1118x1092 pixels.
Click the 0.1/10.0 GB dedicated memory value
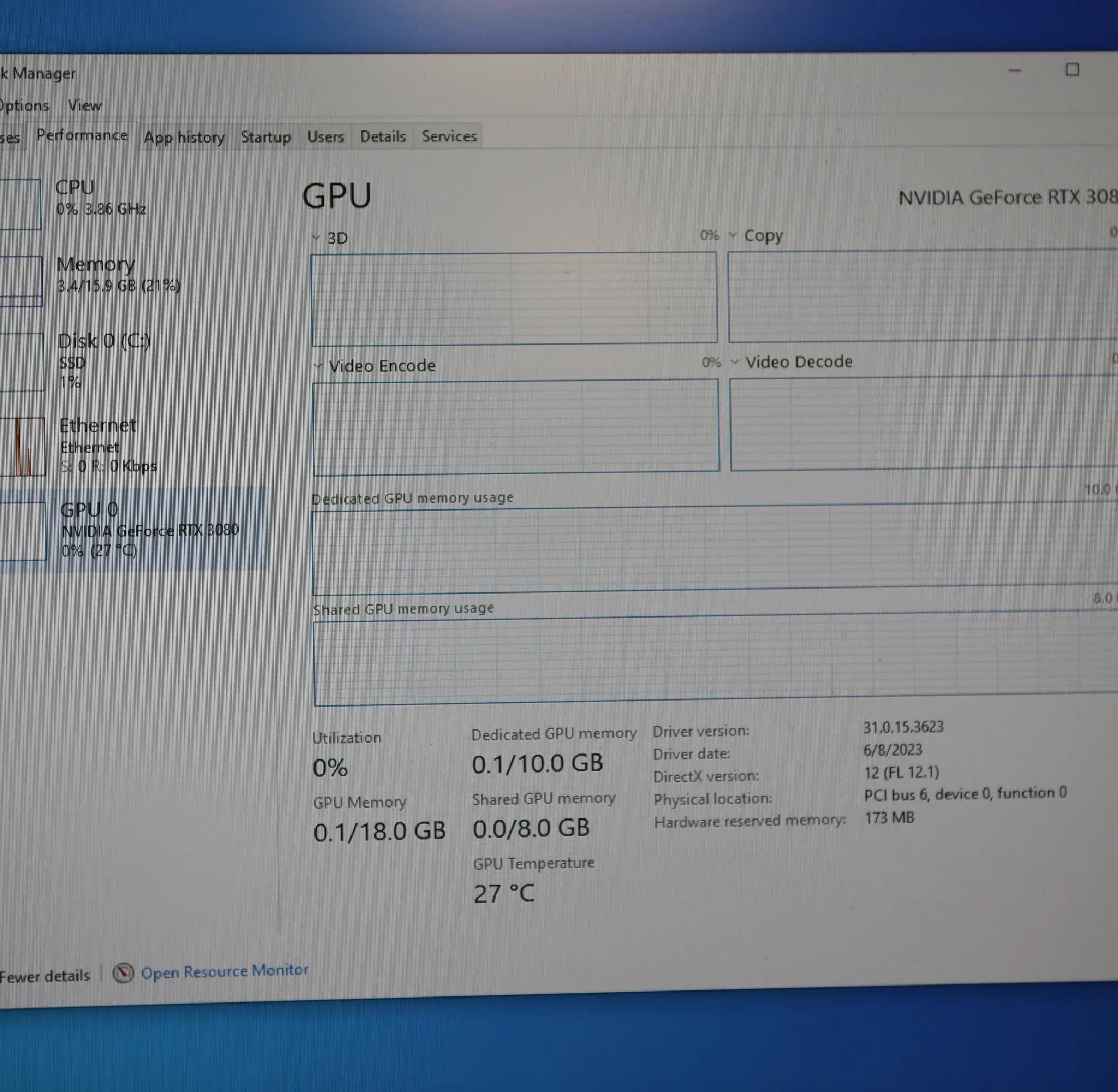tap(537, 763)
